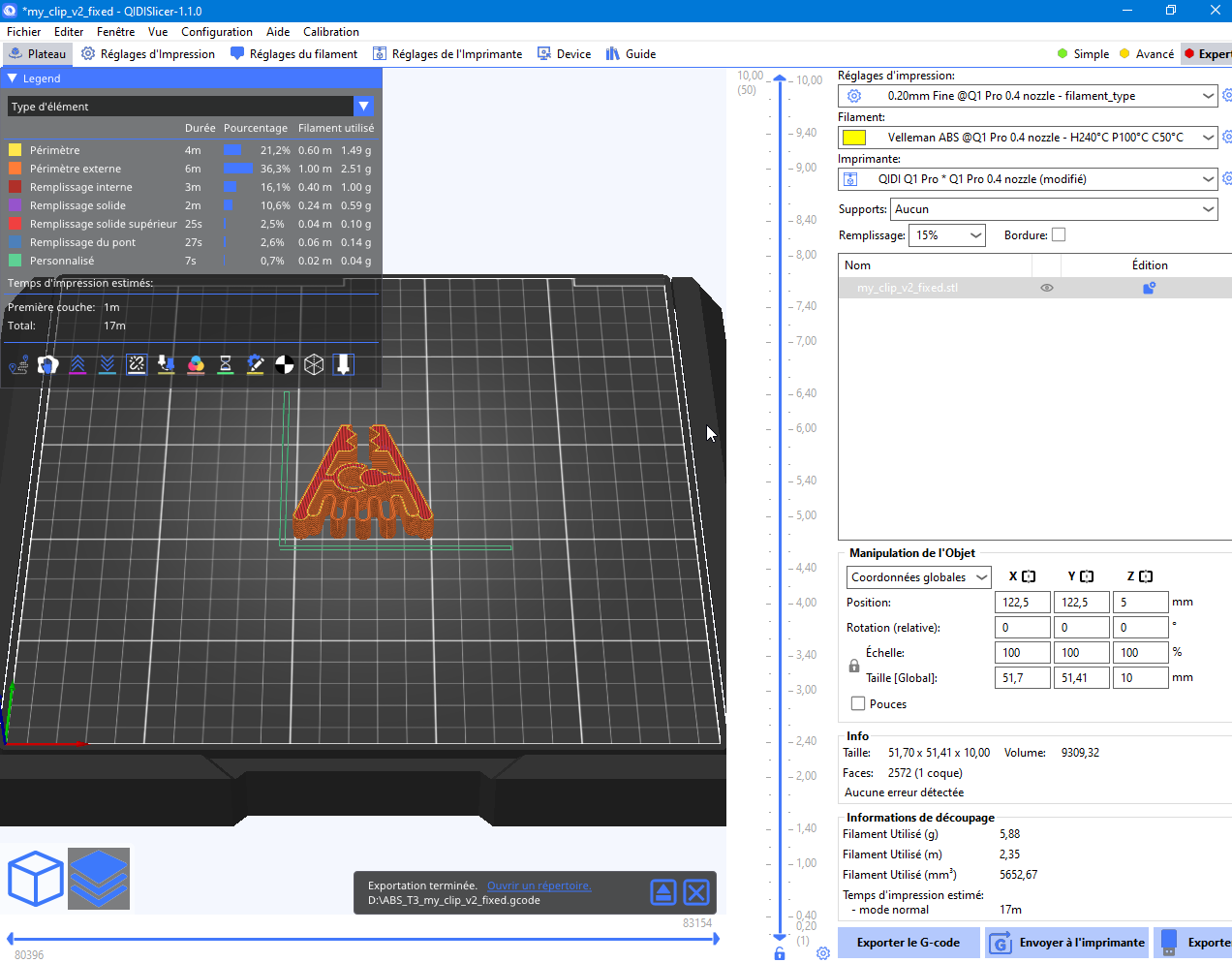The image size is (1232, 963).
Task: Open the Remplissage 15% dropdown
Action: [947, 235]
